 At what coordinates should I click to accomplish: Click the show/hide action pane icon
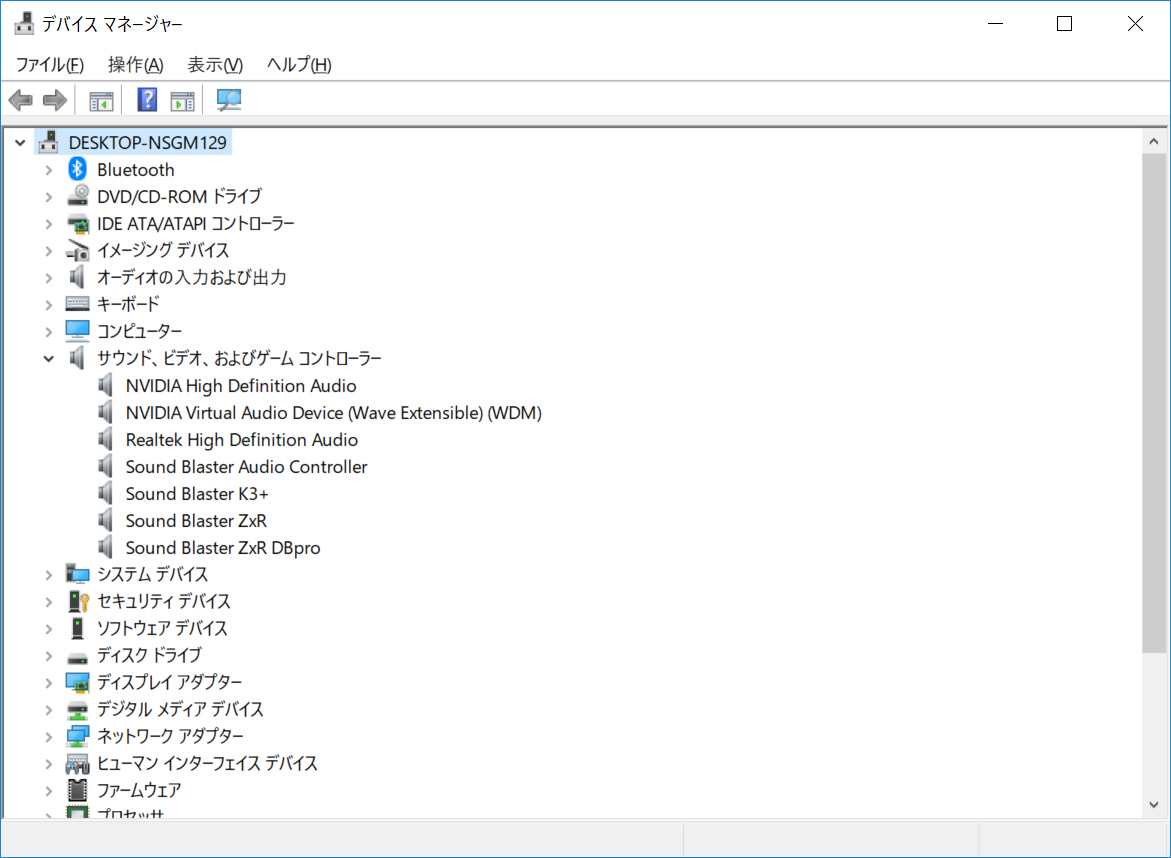pos(182,100)
